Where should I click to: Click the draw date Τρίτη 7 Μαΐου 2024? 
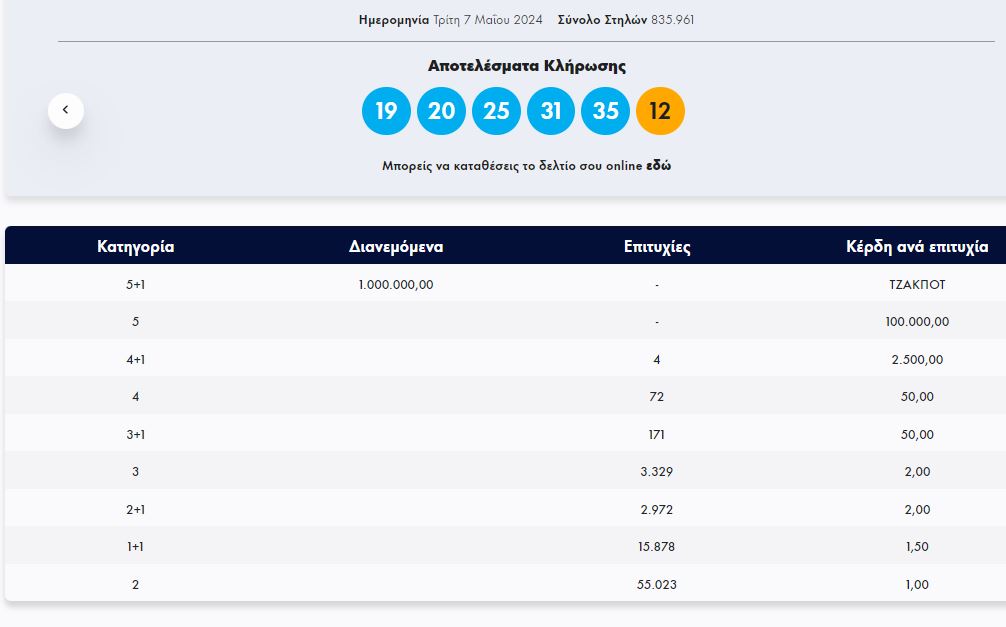click(488, 20)
